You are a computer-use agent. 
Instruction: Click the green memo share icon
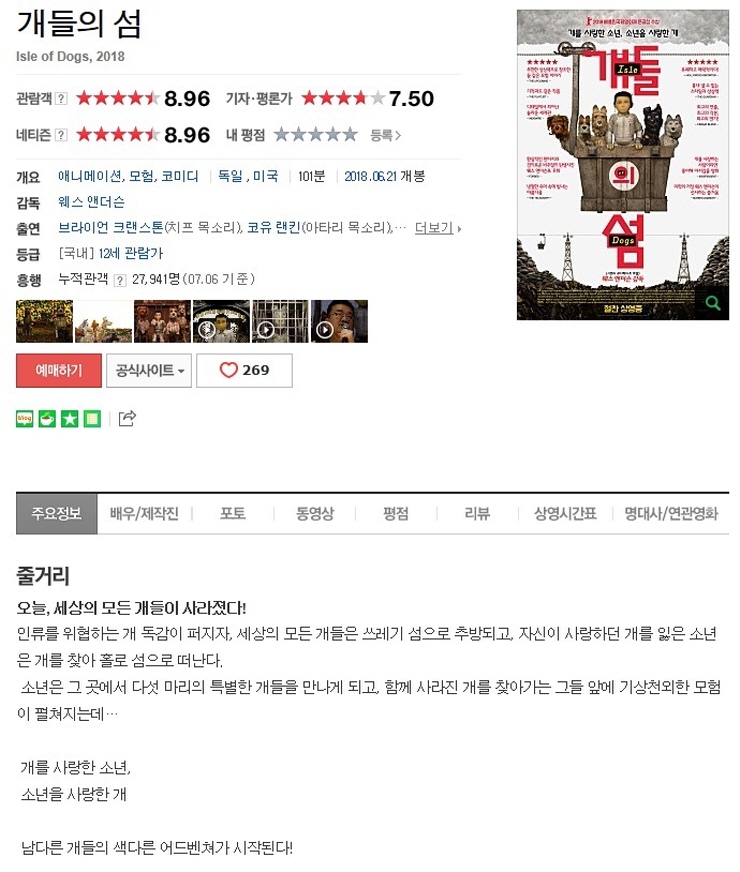tap(92, 418)
